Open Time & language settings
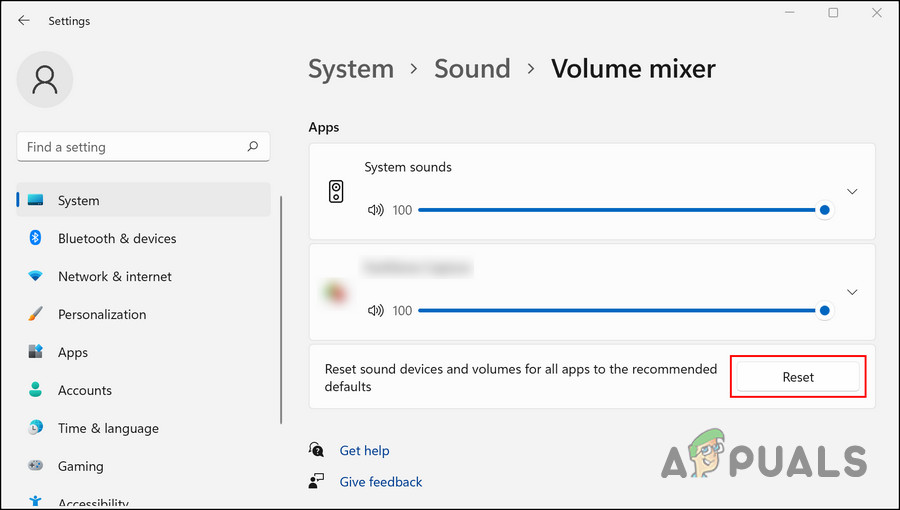Image resolution: width=900 pixels, height=510 pixels. click(108, 428)
